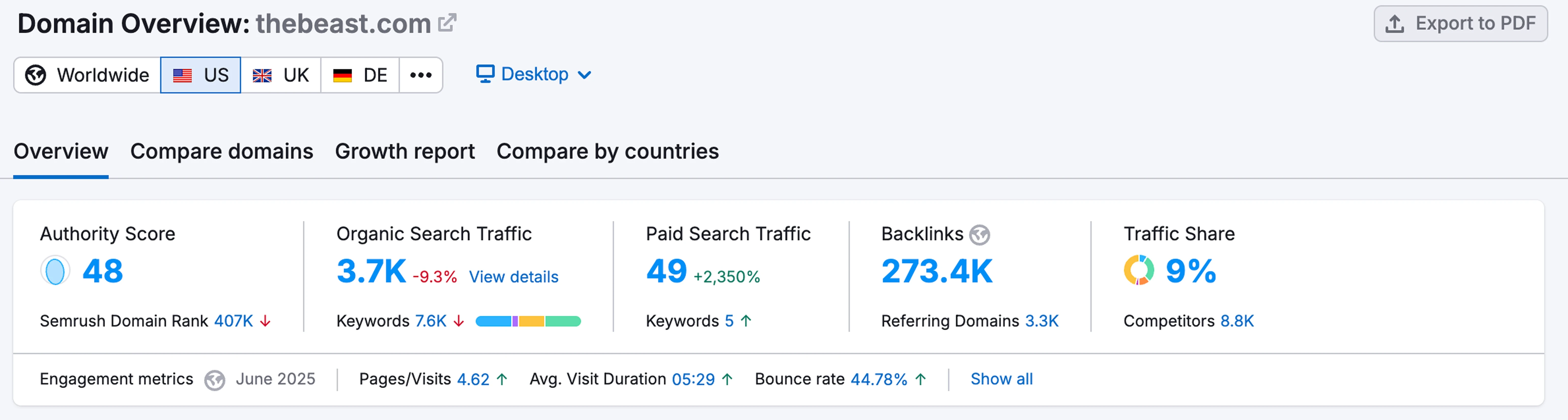The image size is (1568, 420).
Task: Click the globe icon next to Backlinks
Action: pos(979,235)
